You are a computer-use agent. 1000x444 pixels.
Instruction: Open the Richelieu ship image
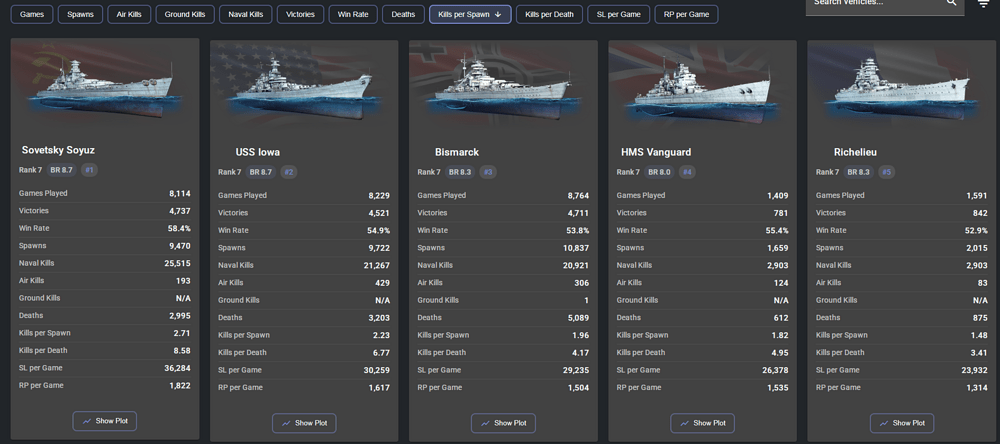coord(902,86)
